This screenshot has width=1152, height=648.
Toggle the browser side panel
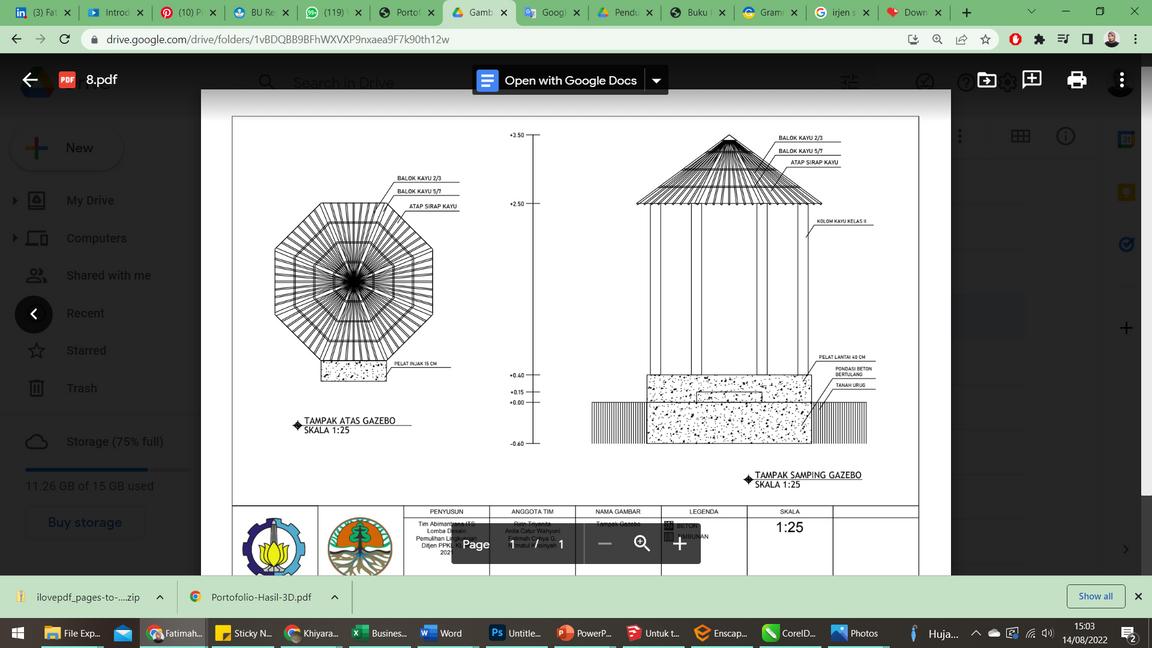(1087, 40)
